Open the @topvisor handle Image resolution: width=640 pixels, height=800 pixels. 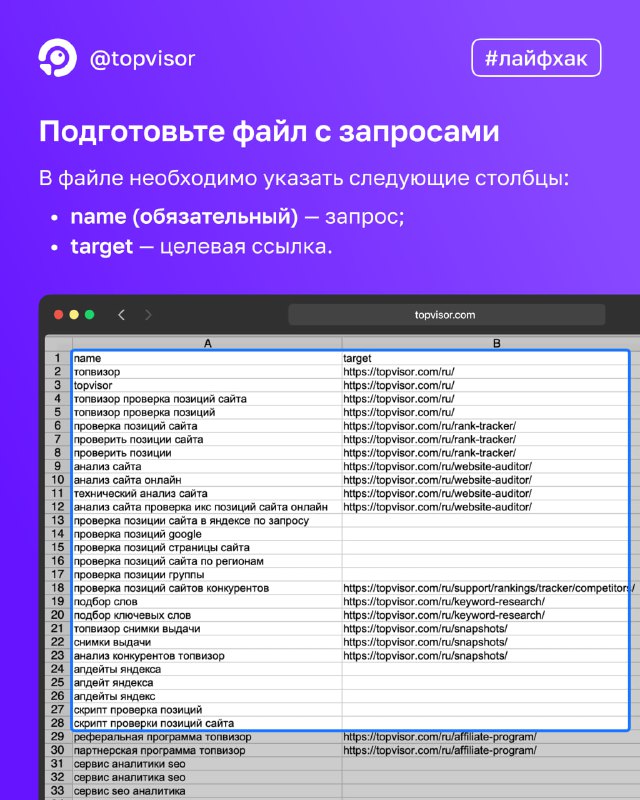(142, 59)
